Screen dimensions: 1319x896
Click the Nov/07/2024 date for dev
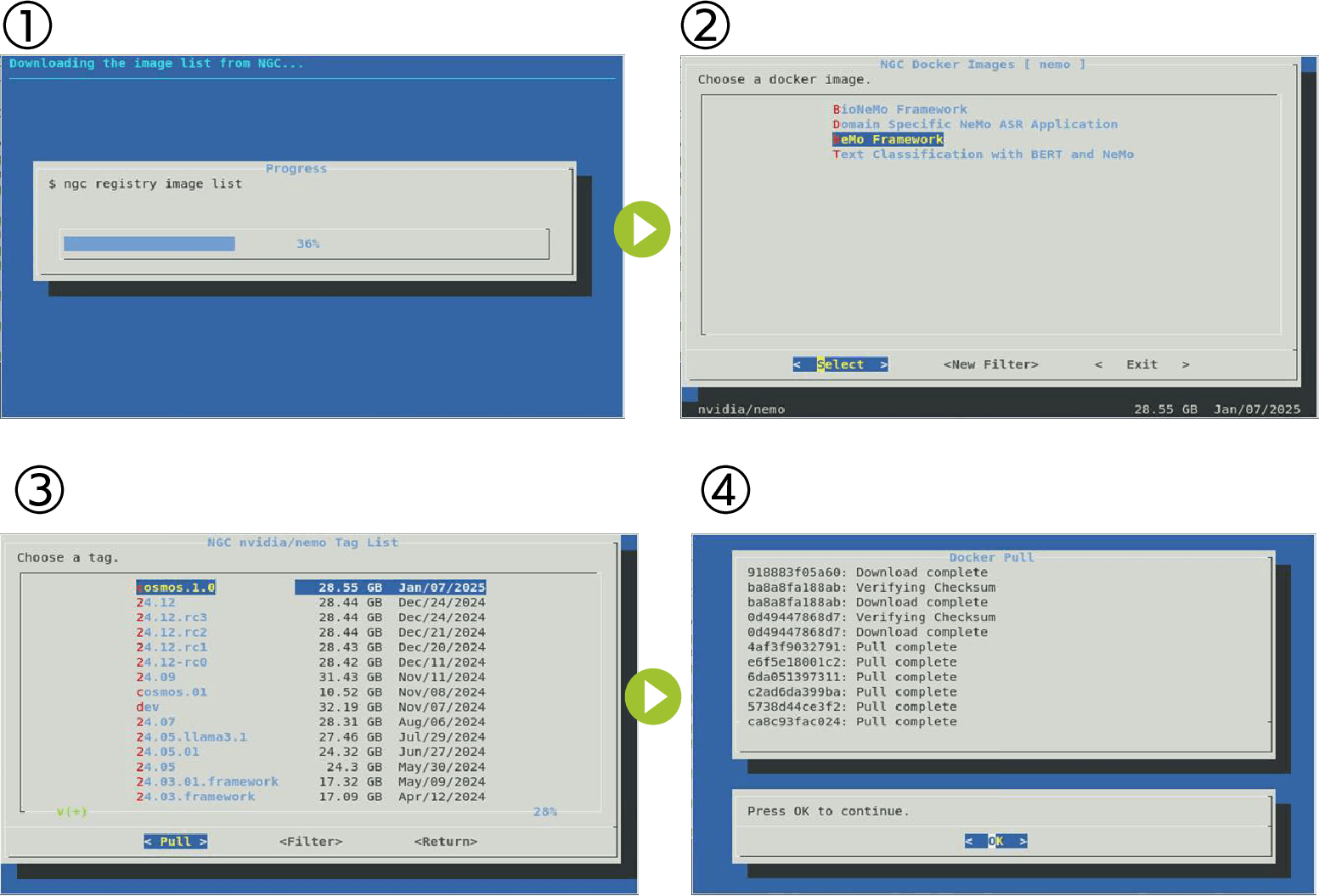[x=442, y=707]
